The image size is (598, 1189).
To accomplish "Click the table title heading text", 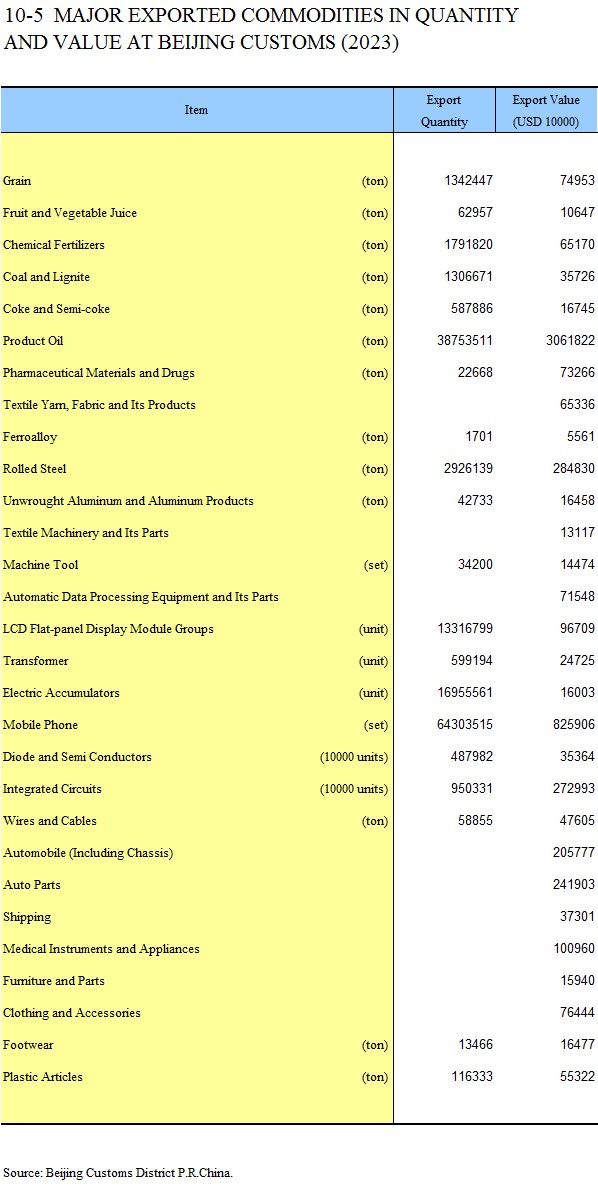I will (261, 28).
